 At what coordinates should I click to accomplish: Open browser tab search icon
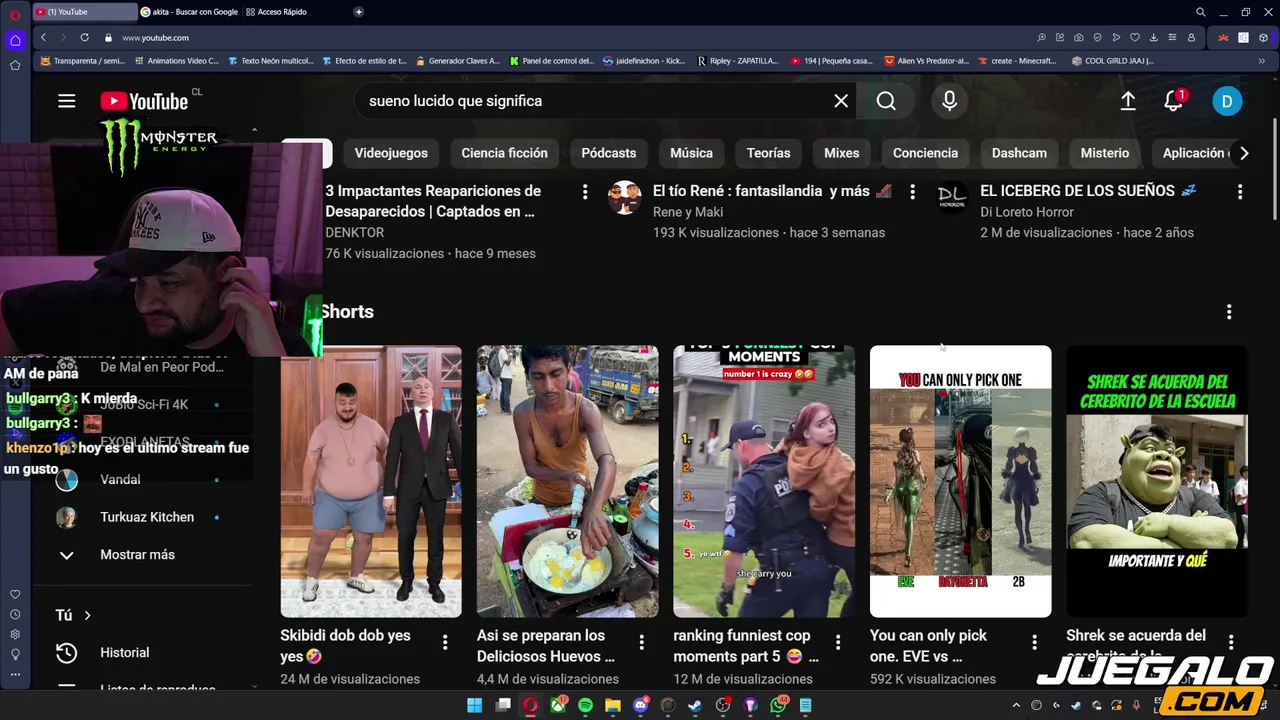click(x=1201, y=12)
